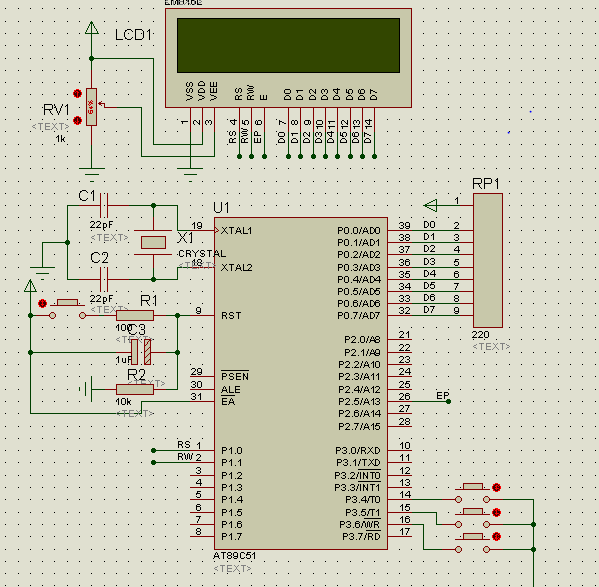Click the RV1 wiper arrow

click(x=102, y=104)
